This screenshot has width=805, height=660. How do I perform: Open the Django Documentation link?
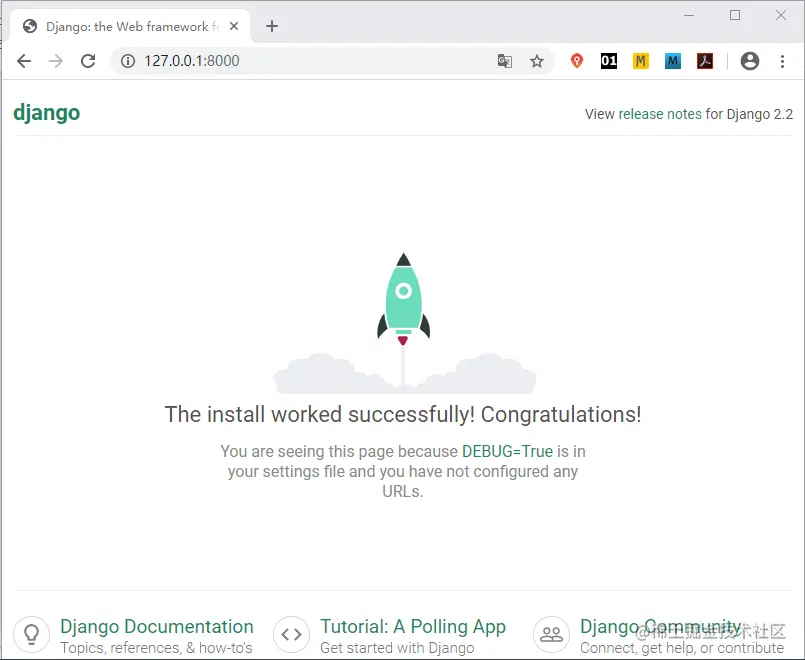pos(157,627)
